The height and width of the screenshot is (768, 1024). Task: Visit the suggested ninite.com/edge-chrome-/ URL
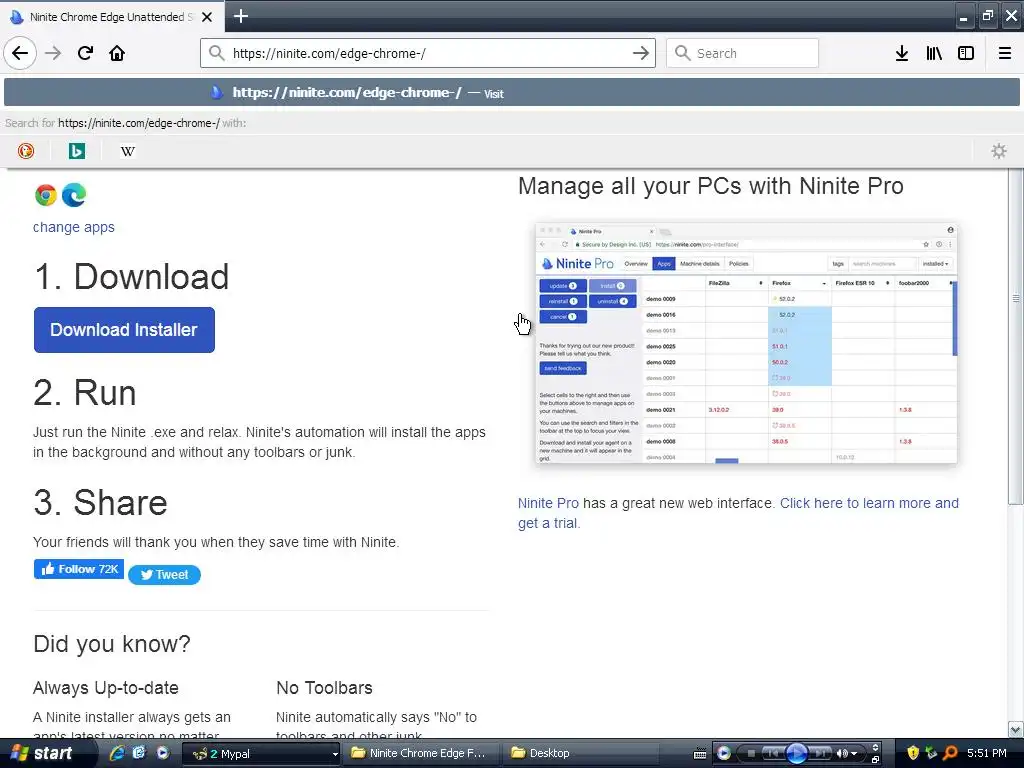[x=512, y=93]
